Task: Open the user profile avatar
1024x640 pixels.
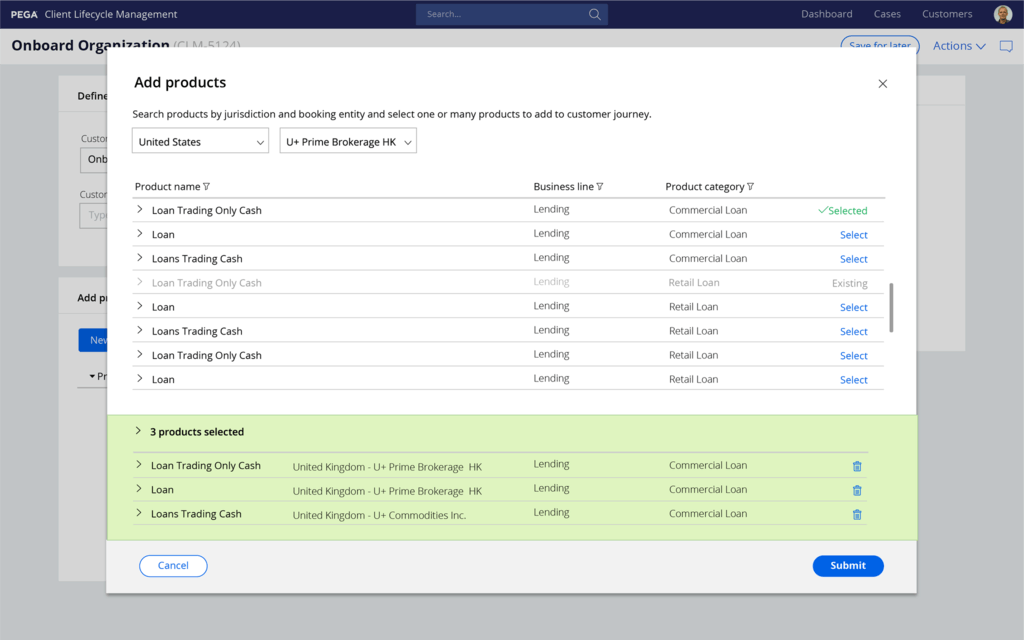Action: tap(1002, 14)
